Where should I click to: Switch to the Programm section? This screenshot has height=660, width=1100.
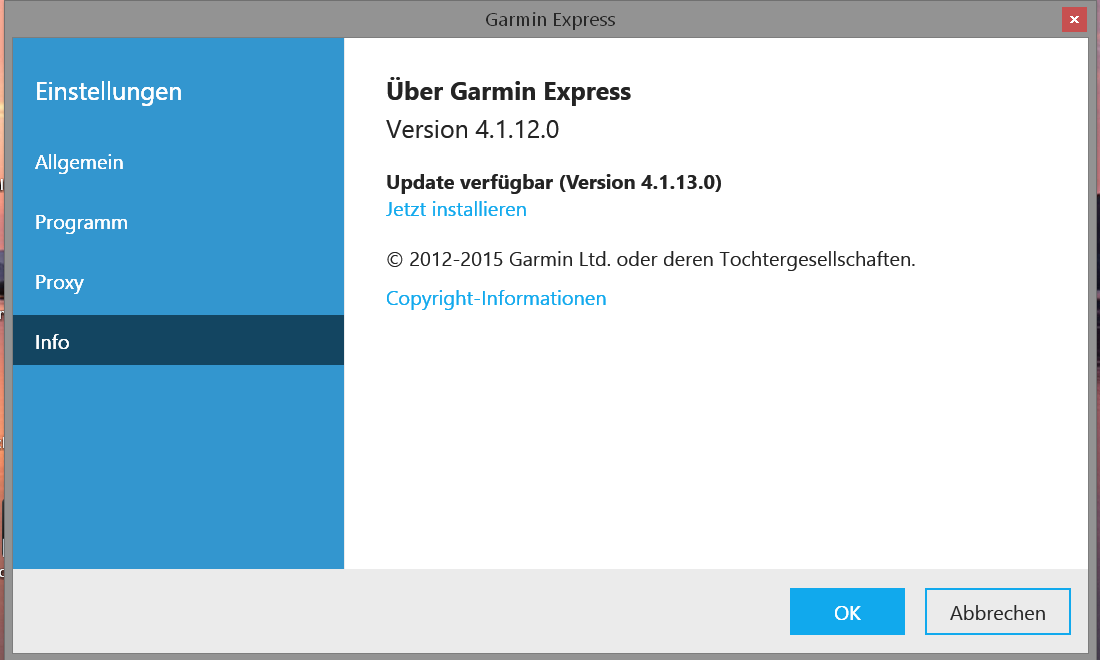point(81,222)
